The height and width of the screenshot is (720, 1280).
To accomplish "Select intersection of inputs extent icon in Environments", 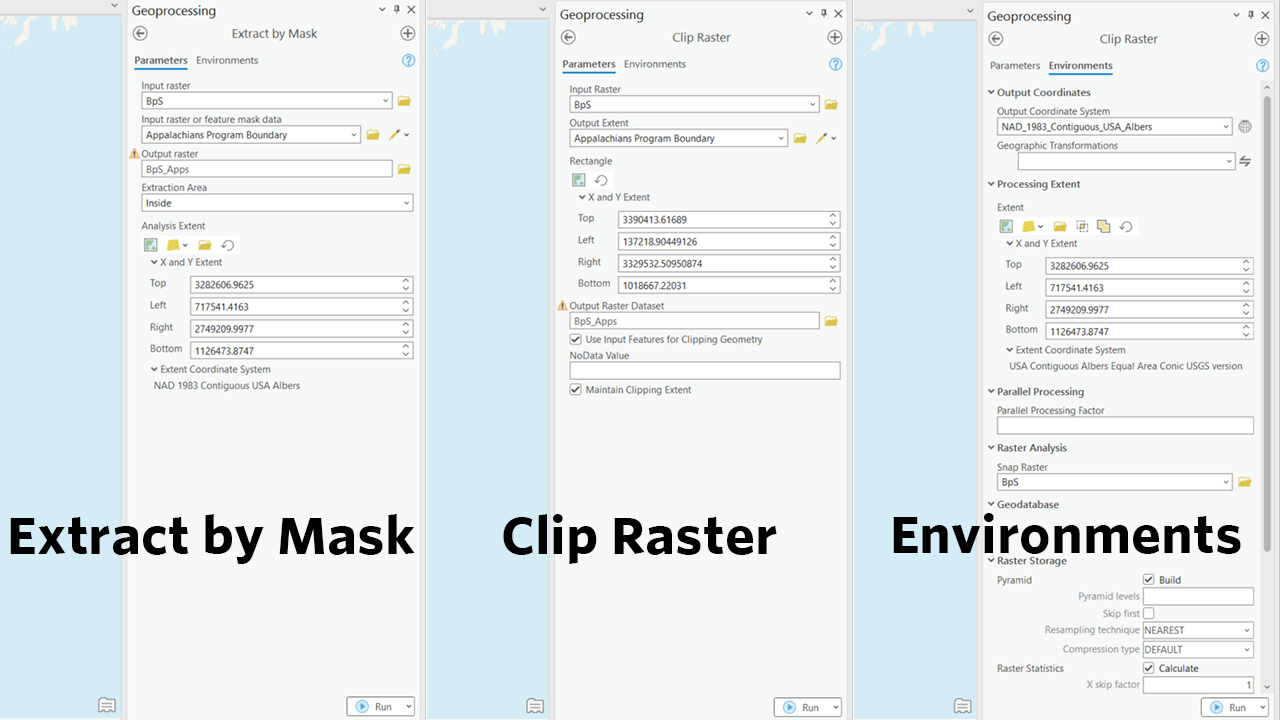I will 1085,226.
